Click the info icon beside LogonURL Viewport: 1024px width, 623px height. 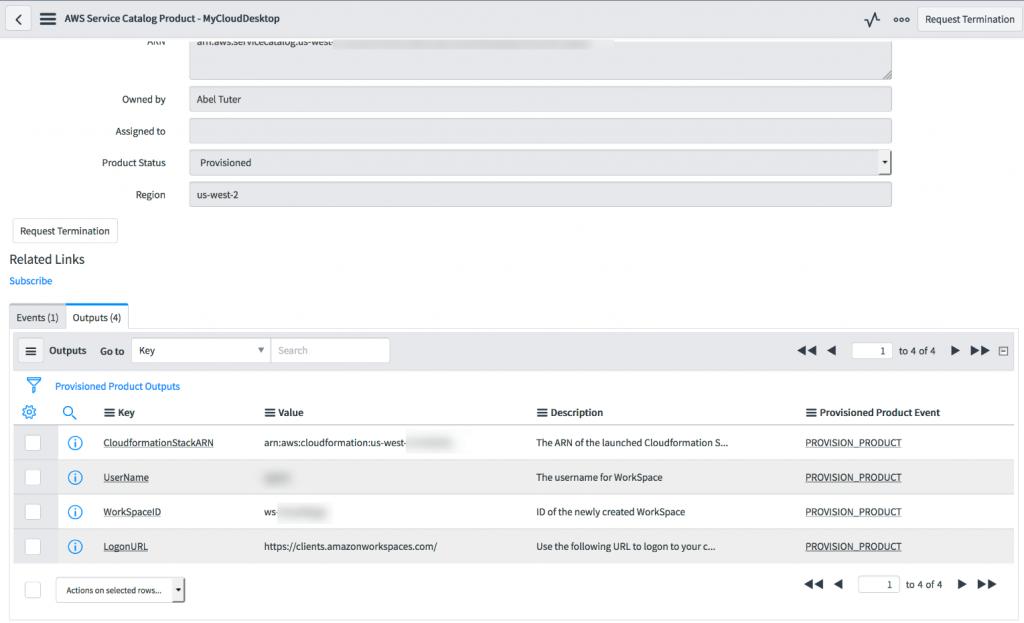75,546
